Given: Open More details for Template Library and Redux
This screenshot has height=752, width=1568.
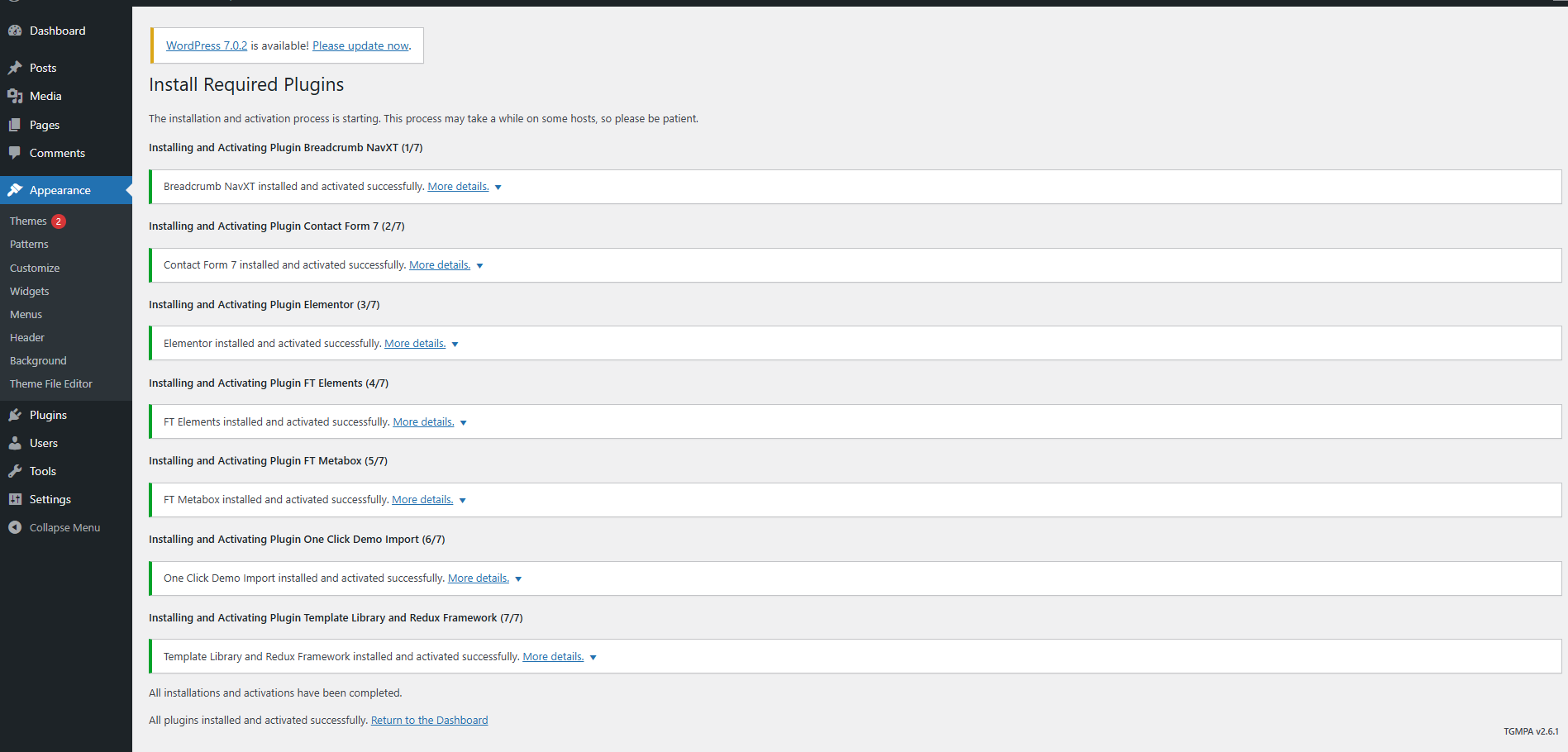Looking at the screenshot, I should coord(553,657).
